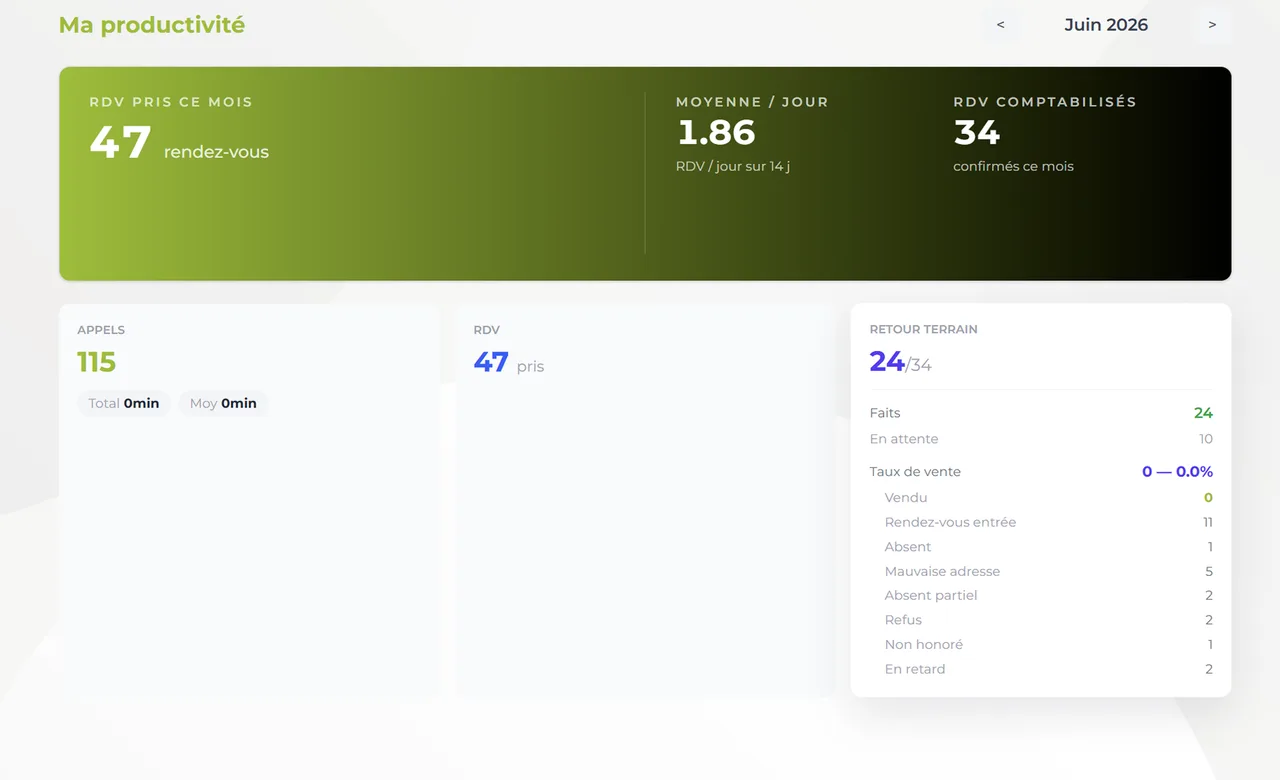Click the Absent row with value 1
Screen dimensions: 1280x780
(x=1049, y=547)
